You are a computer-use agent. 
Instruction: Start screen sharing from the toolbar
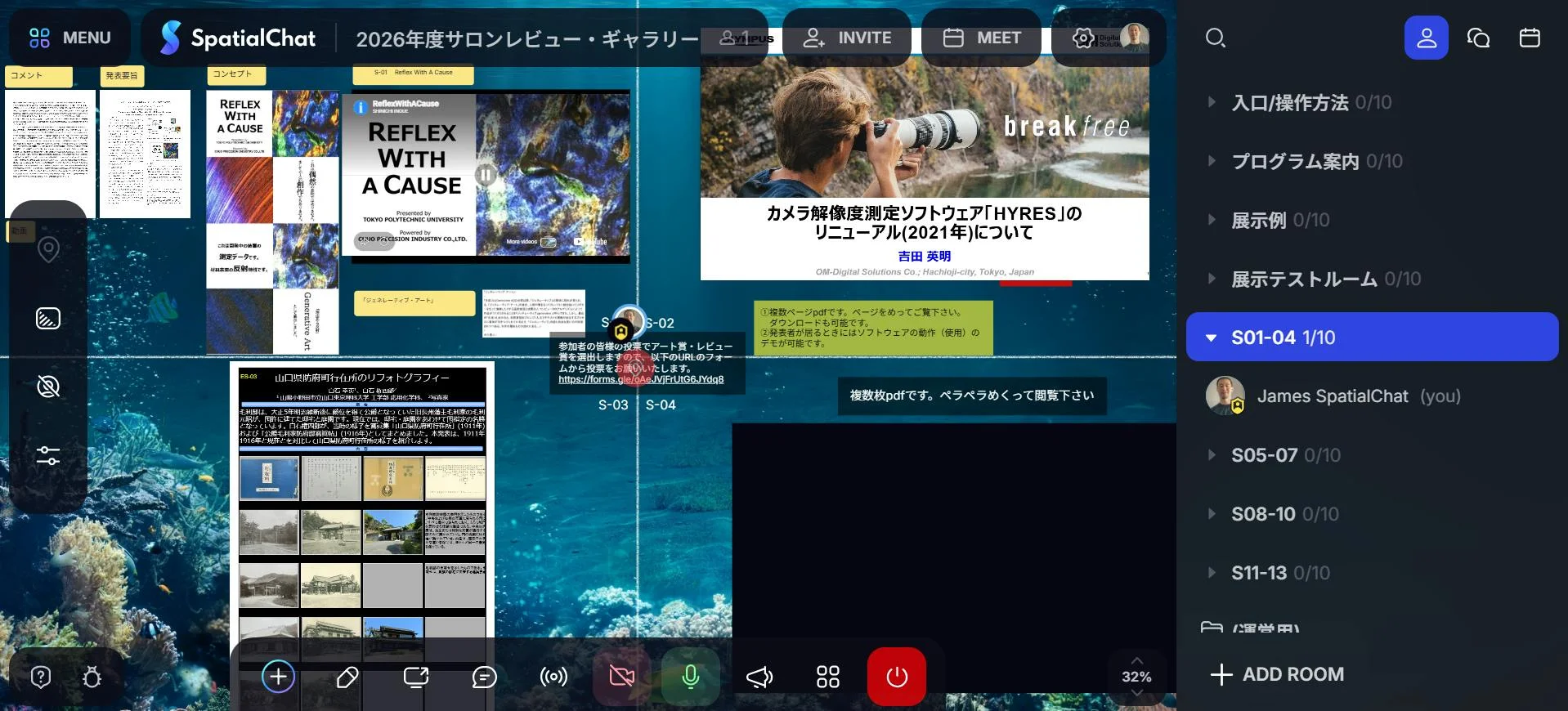pos(416,677)
